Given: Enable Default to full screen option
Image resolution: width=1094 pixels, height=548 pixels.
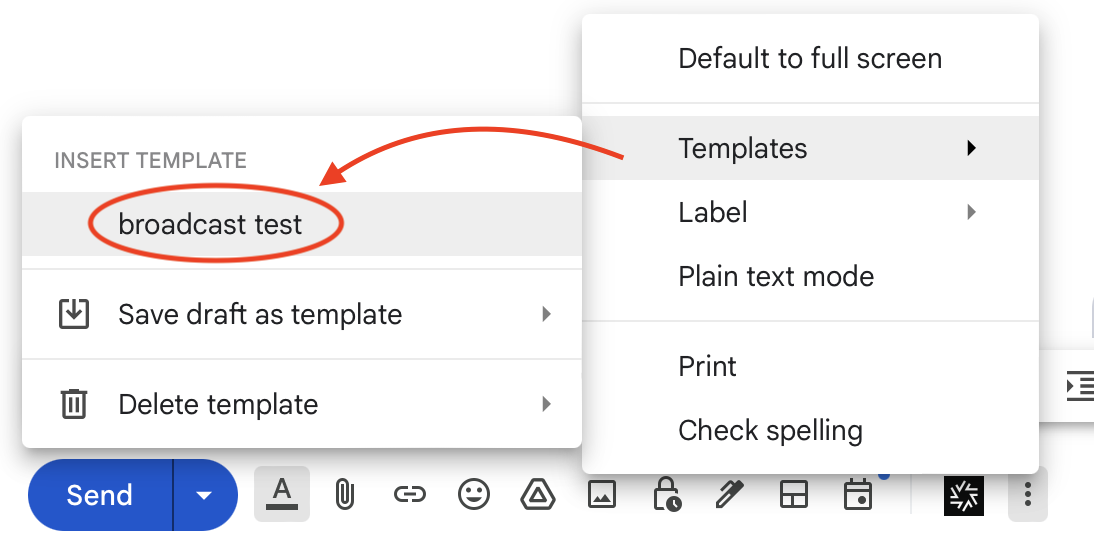Looking at the screenshot, I should (x=810, y=58).
